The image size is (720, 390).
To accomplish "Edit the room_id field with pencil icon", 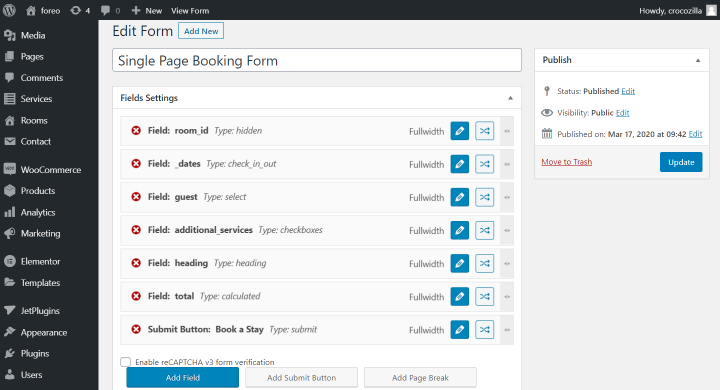I will 460,131.
